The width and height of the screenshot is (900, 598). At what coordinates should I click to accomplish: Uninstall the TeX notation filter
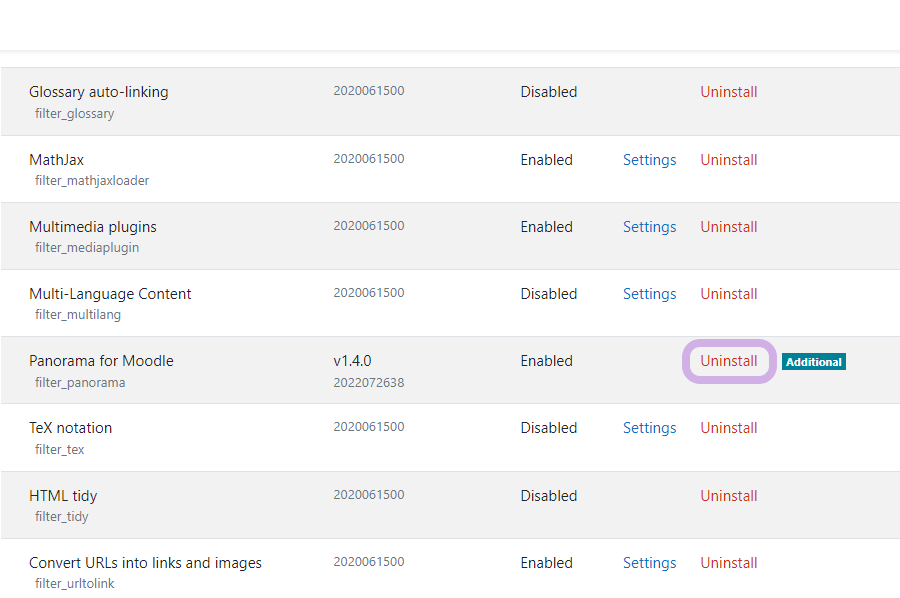coord(728,428)
